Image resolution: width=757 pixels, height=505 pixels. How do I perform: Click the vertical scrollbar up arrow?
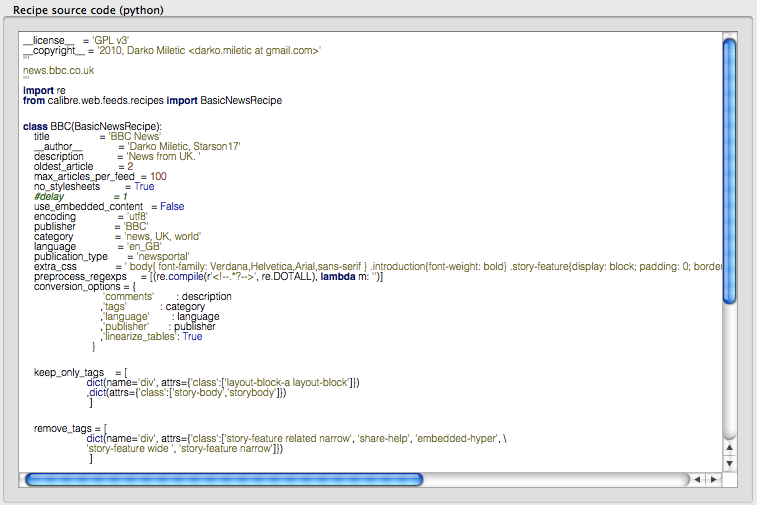click(729, 448)
